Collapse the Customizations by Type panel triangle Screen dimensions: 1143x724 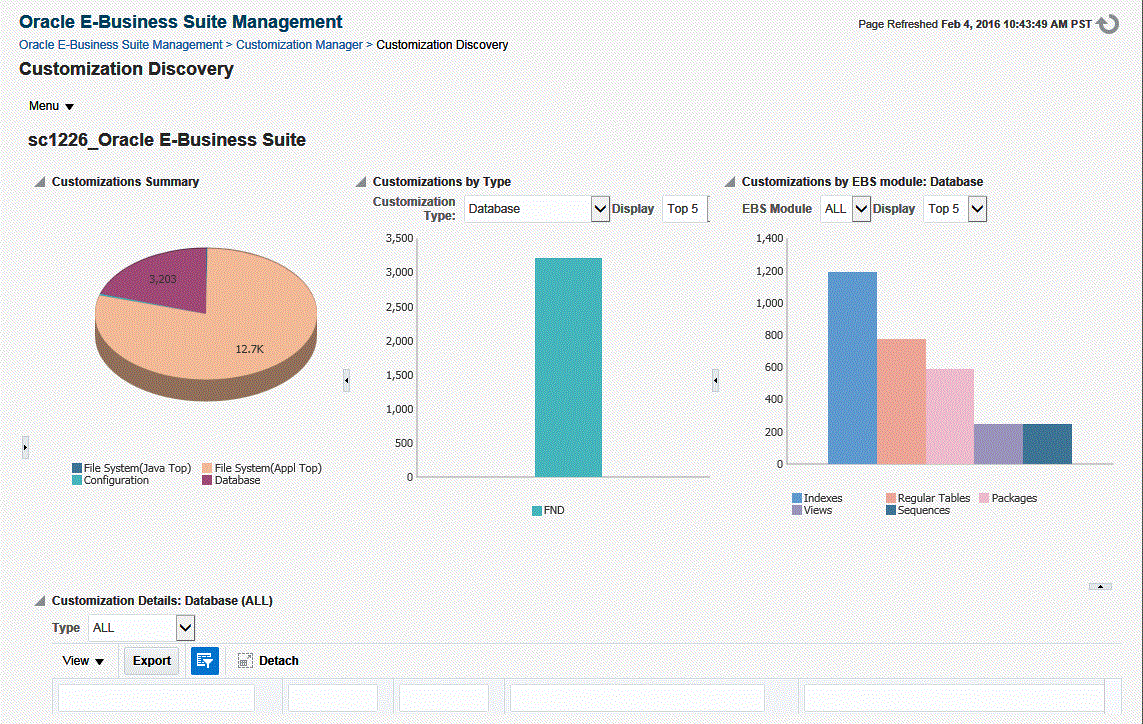tap(360, 182)
